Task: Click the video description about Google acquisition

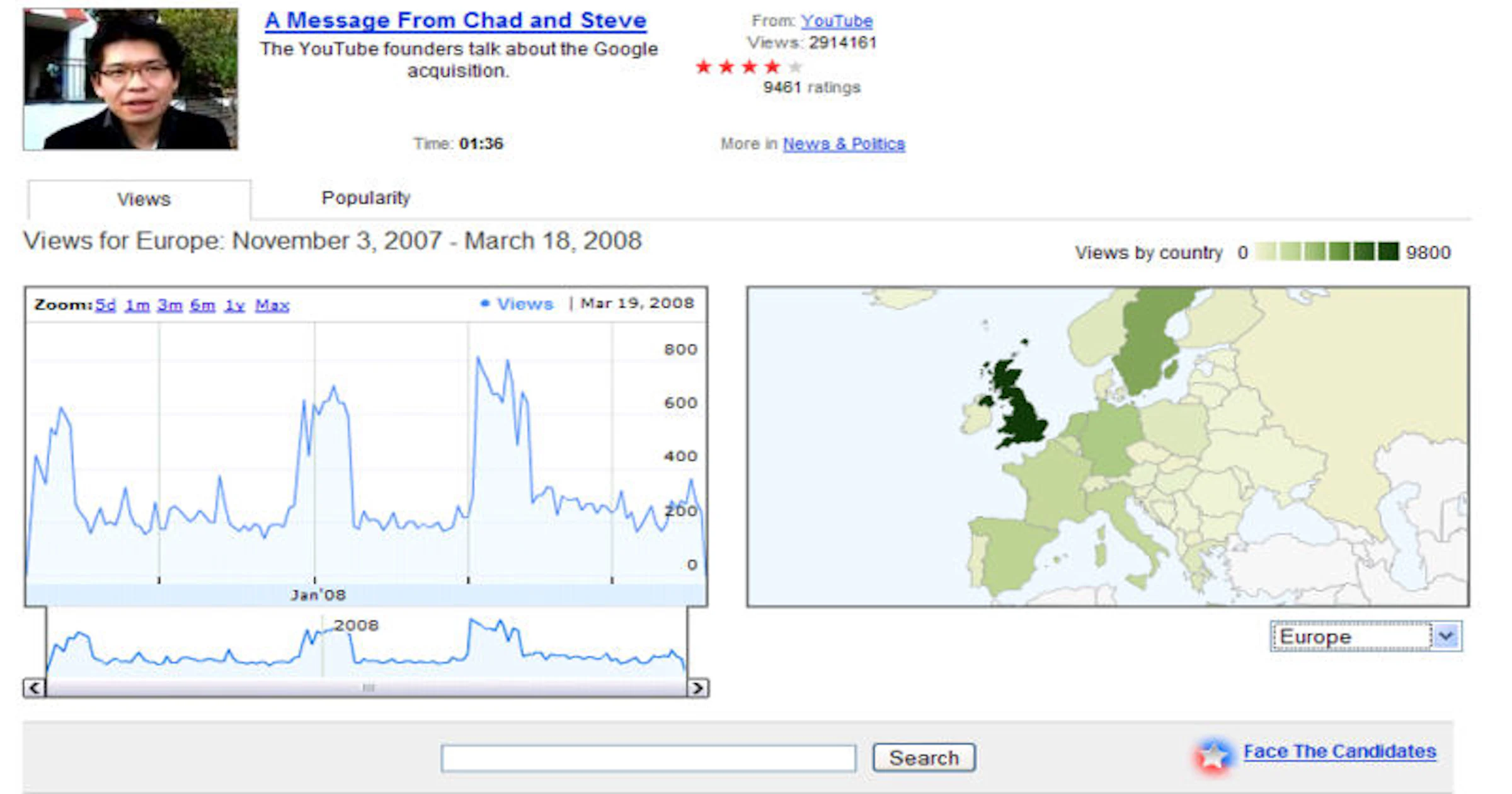Action: (459, 59)
